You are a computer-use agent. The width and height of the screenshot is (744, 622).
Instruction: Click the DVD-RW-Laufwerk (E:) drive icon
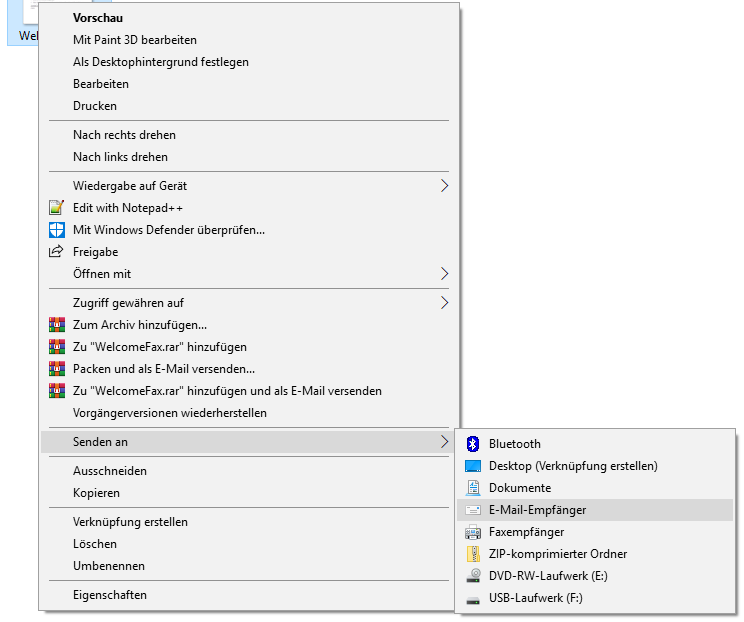[x=473, y=576]
